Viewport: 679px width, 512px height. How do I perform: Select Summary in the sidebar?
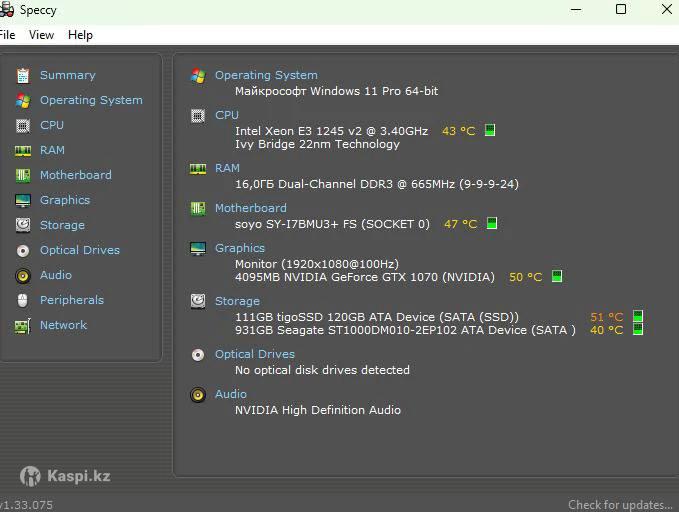(x=67, y=75)
